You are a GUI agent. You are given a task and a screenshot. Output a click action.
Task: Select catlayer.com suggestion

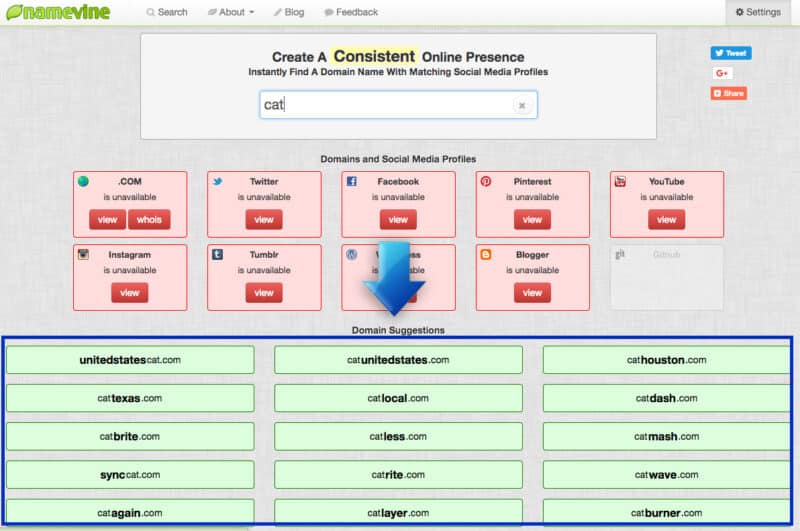pos(398,512)
